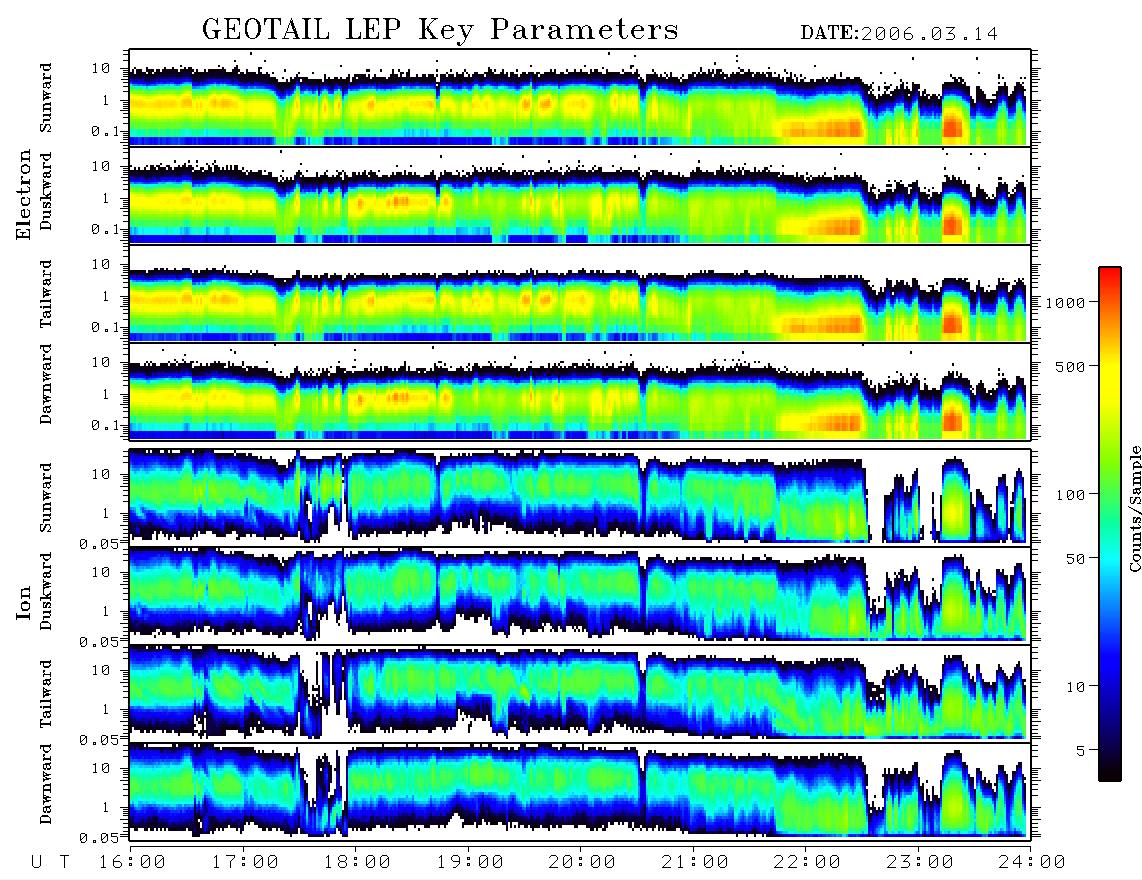Click the '500' colorbar tick value
The width and height of the screenshot is (1142, 880).
click(x=1071, y=366)
